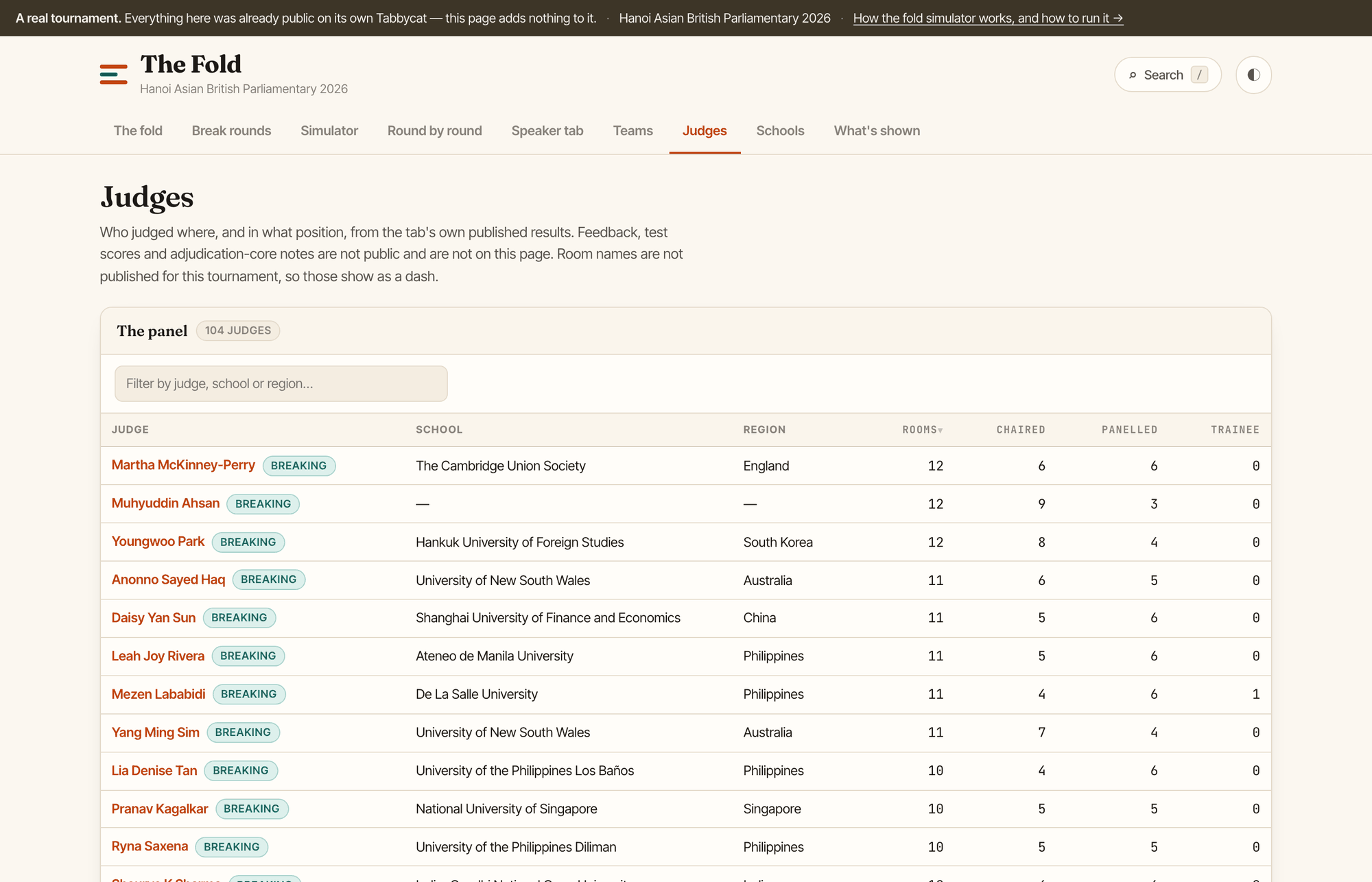The image size is (1372, 882).
Task: Click the BREAKING badge beside Martha McKinney-Perry
Action: 299,466
